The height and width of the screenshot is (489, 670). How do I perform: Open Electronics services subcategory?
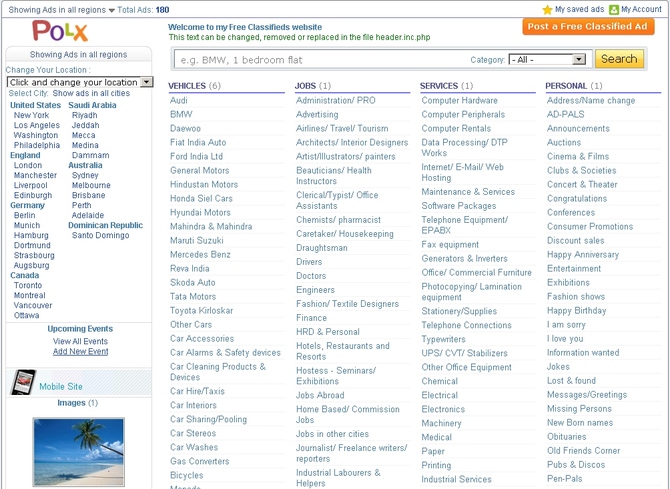point(443,409)
